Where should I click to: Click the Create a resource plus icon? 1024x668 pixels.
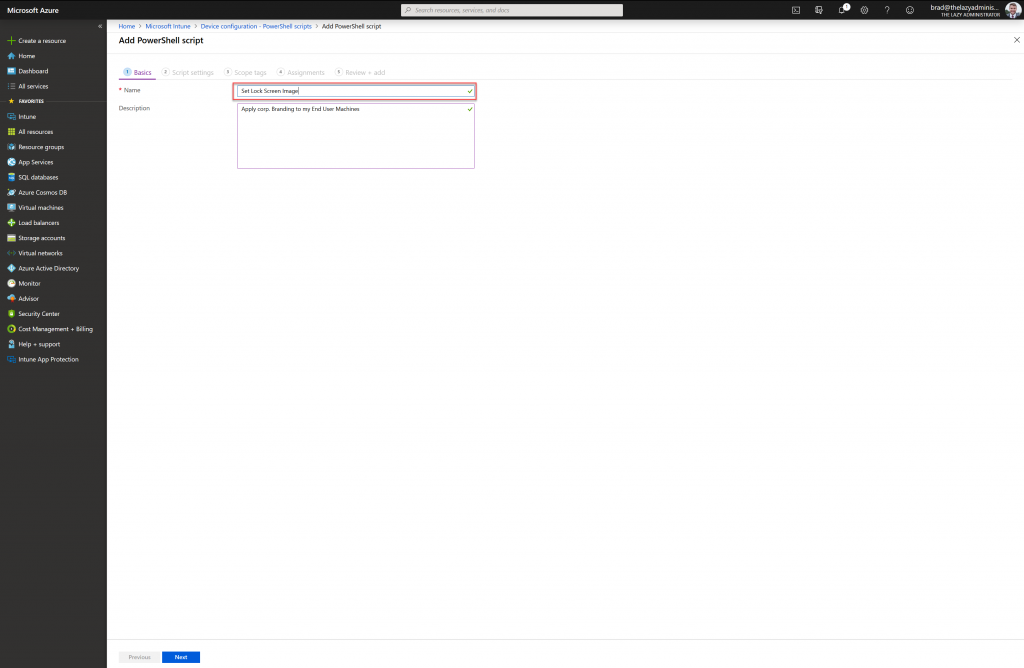click(x=11, y=40)
